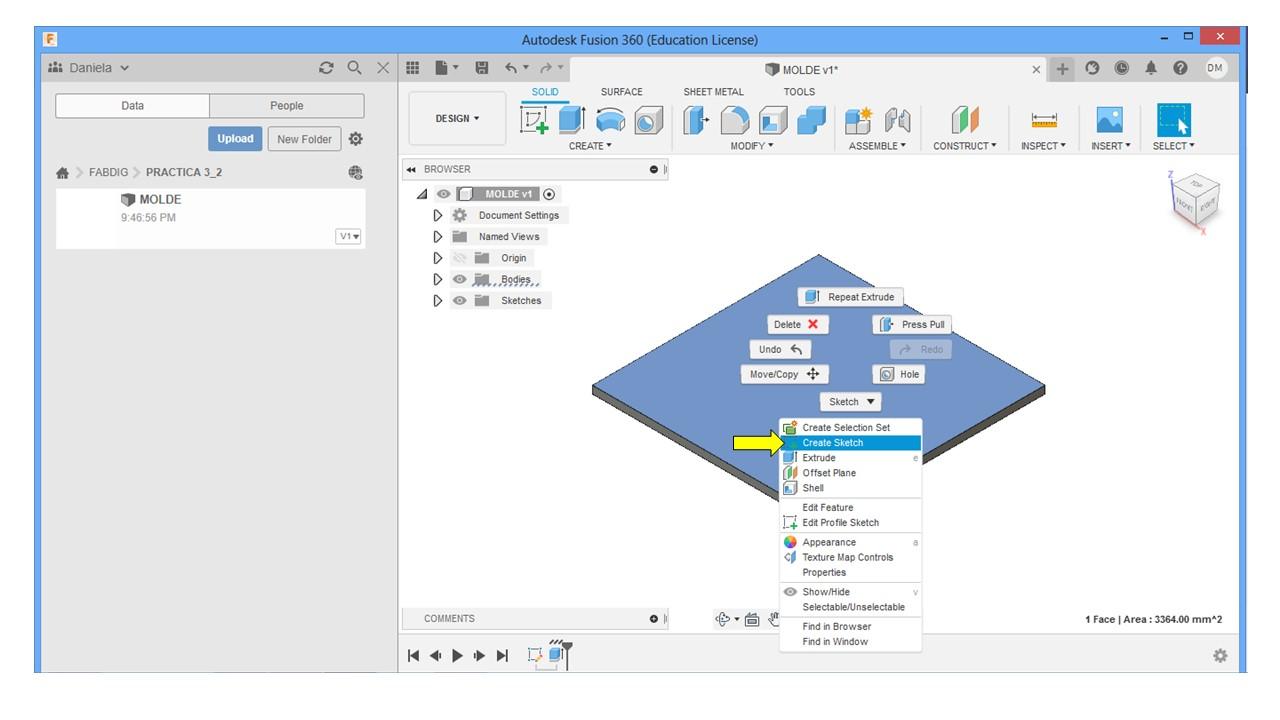
Task: Open the Measure tool above INSPECT
Action: tap(1044, 120)
